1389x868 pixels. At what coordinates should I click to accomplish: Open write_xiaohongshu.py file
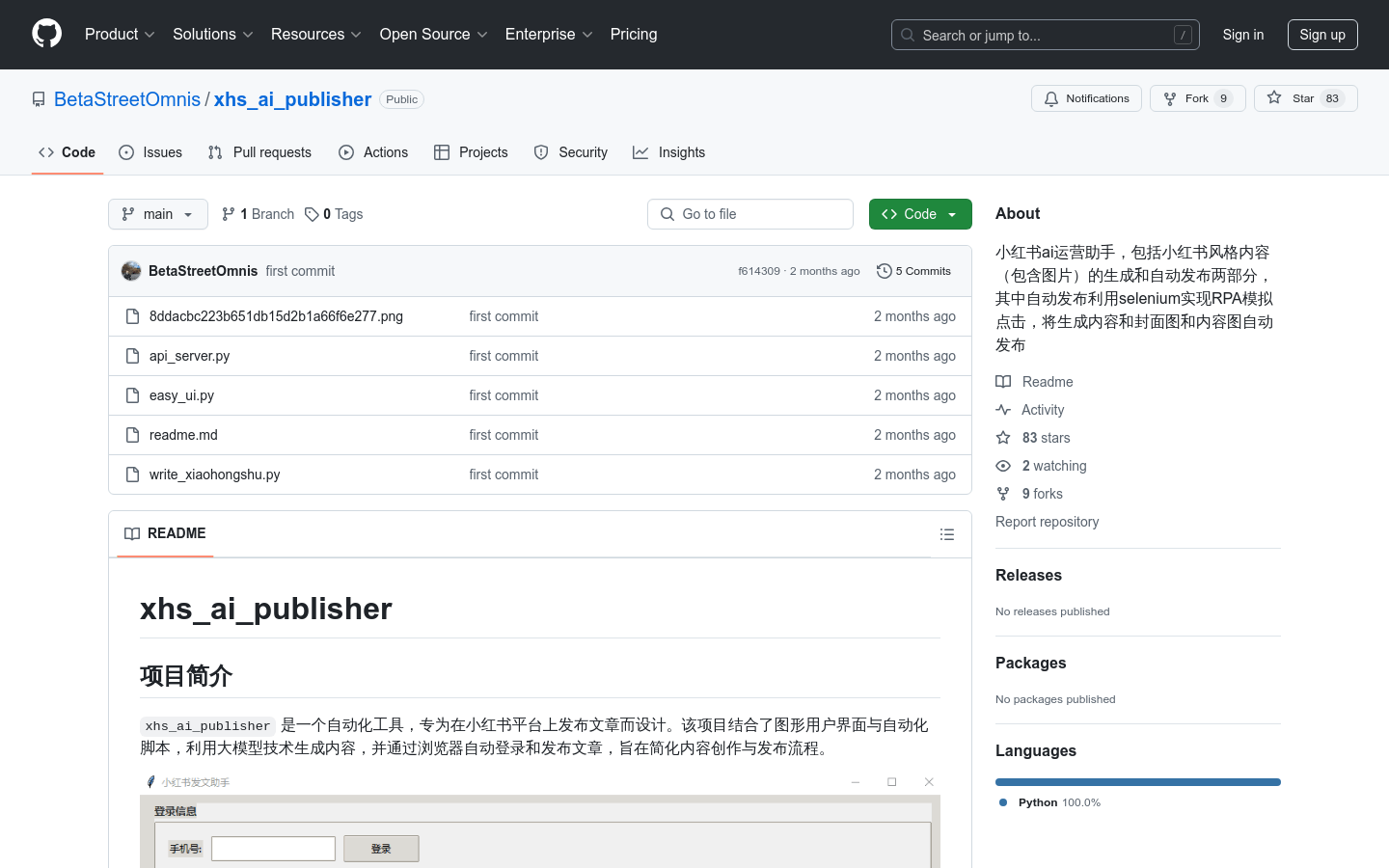click(214, 475)
